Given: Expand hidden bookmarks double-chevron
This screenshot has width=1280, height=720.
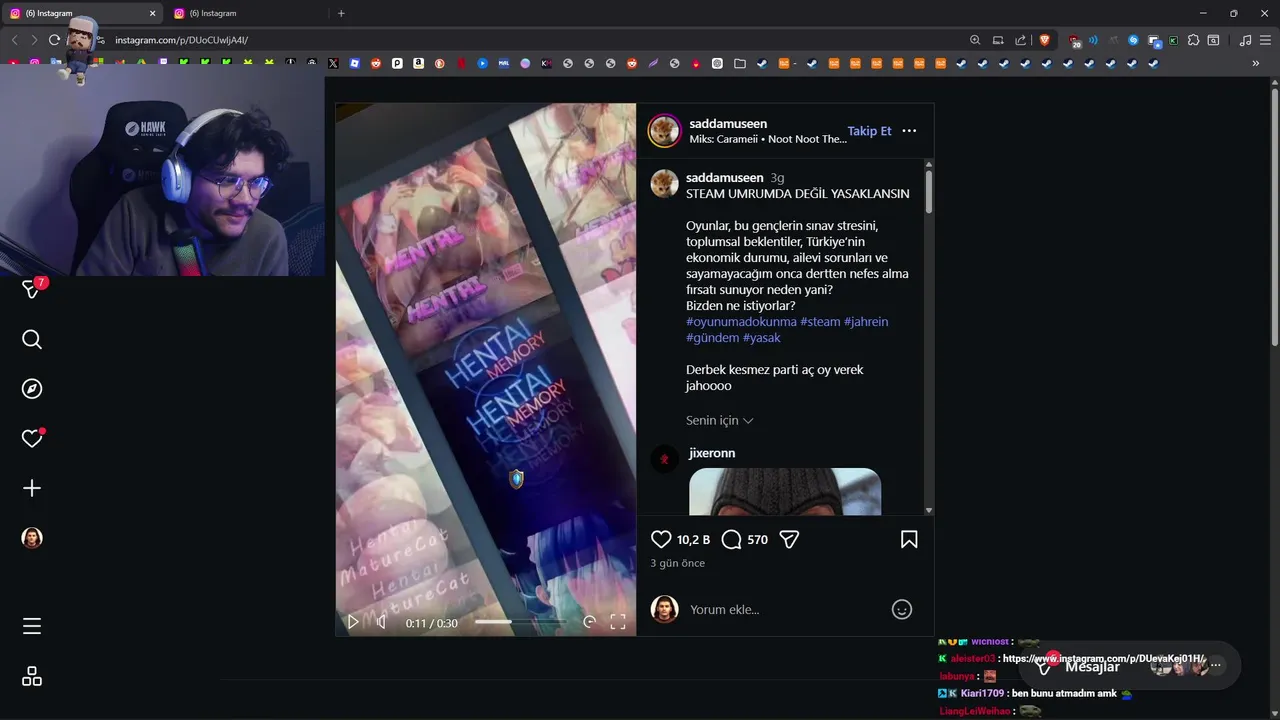Looking at the screenshot, I should point(1256,63).
